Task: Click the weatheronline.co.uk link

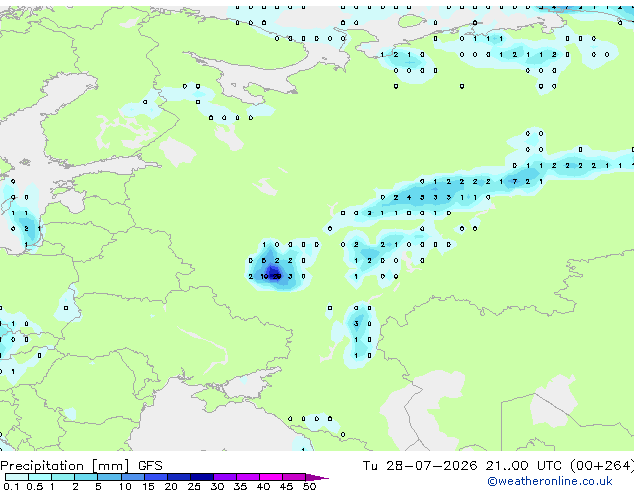Action: 550,481
